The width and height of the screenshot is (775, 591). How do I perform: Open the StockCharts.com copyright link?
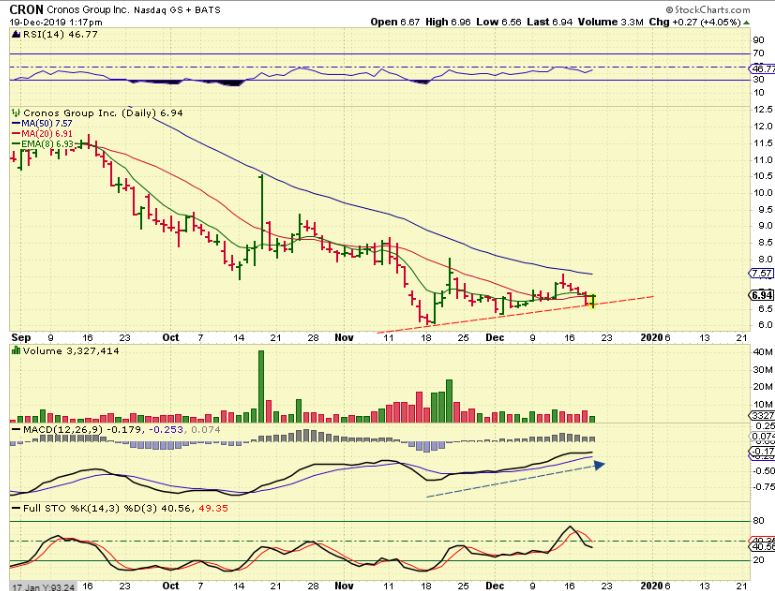click(x=708, y=9)
